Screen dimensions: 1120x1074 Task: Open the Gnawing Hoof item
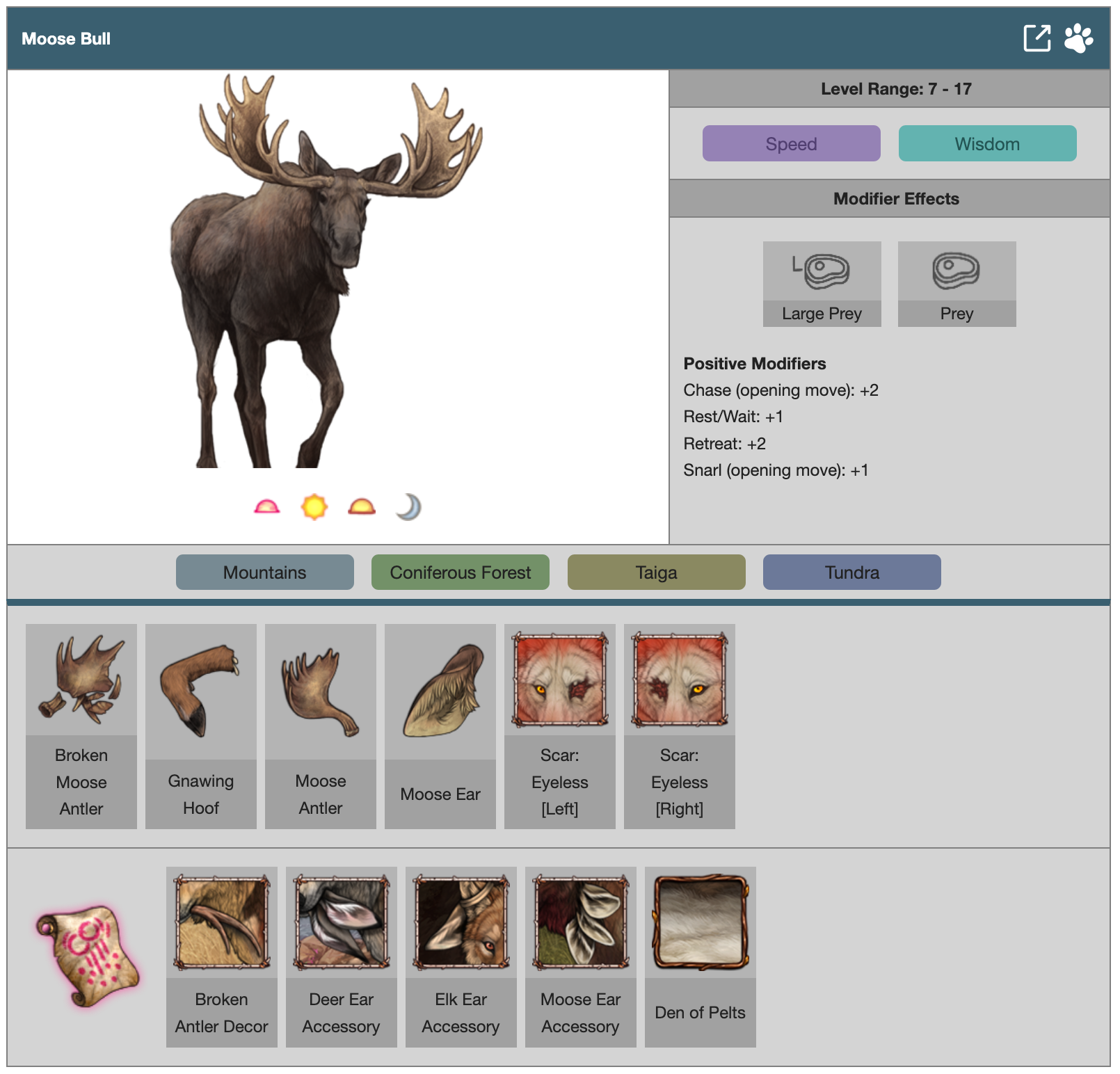[x=201, y=726]
